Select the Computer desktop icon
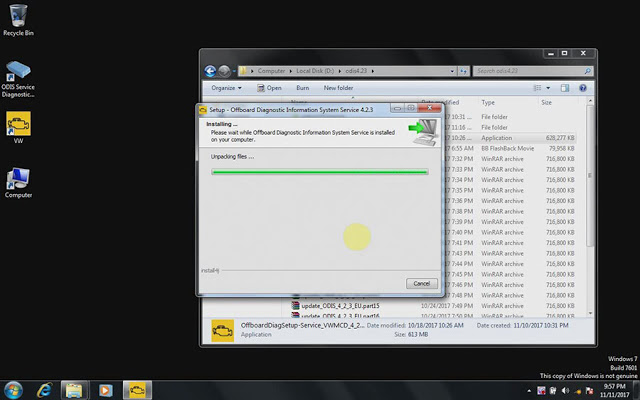Viewport: 640px width, 400px height. tap(18, 183)
